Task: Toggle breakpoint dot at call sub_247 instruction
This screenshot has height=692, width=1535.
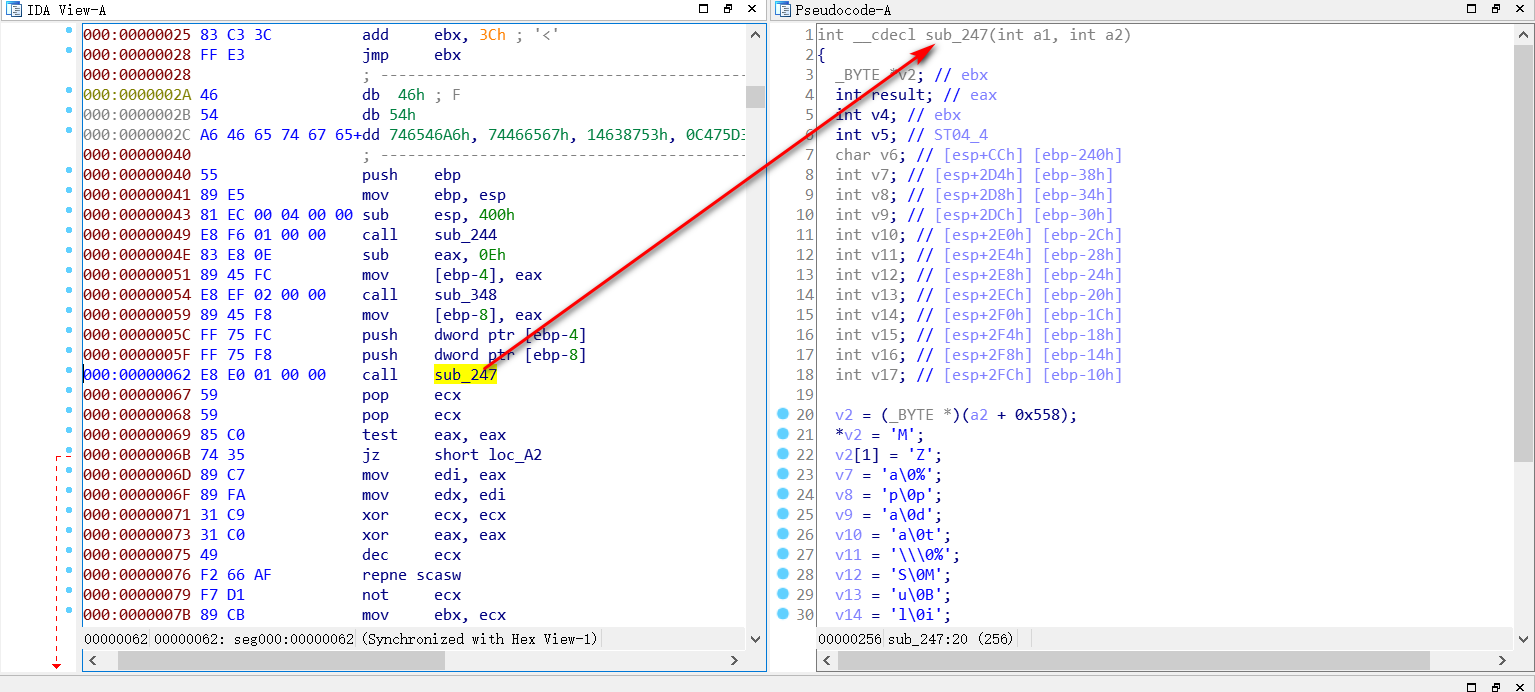Action: click(x=69, y=371)
